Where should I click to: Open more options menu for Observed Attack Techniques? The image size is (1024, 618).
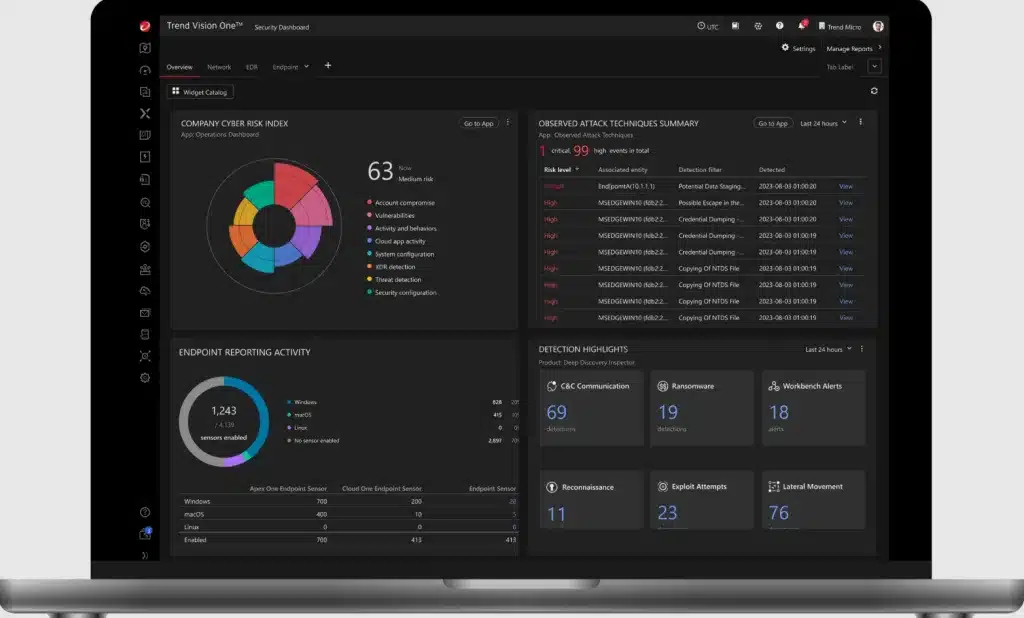click(861, 122)
